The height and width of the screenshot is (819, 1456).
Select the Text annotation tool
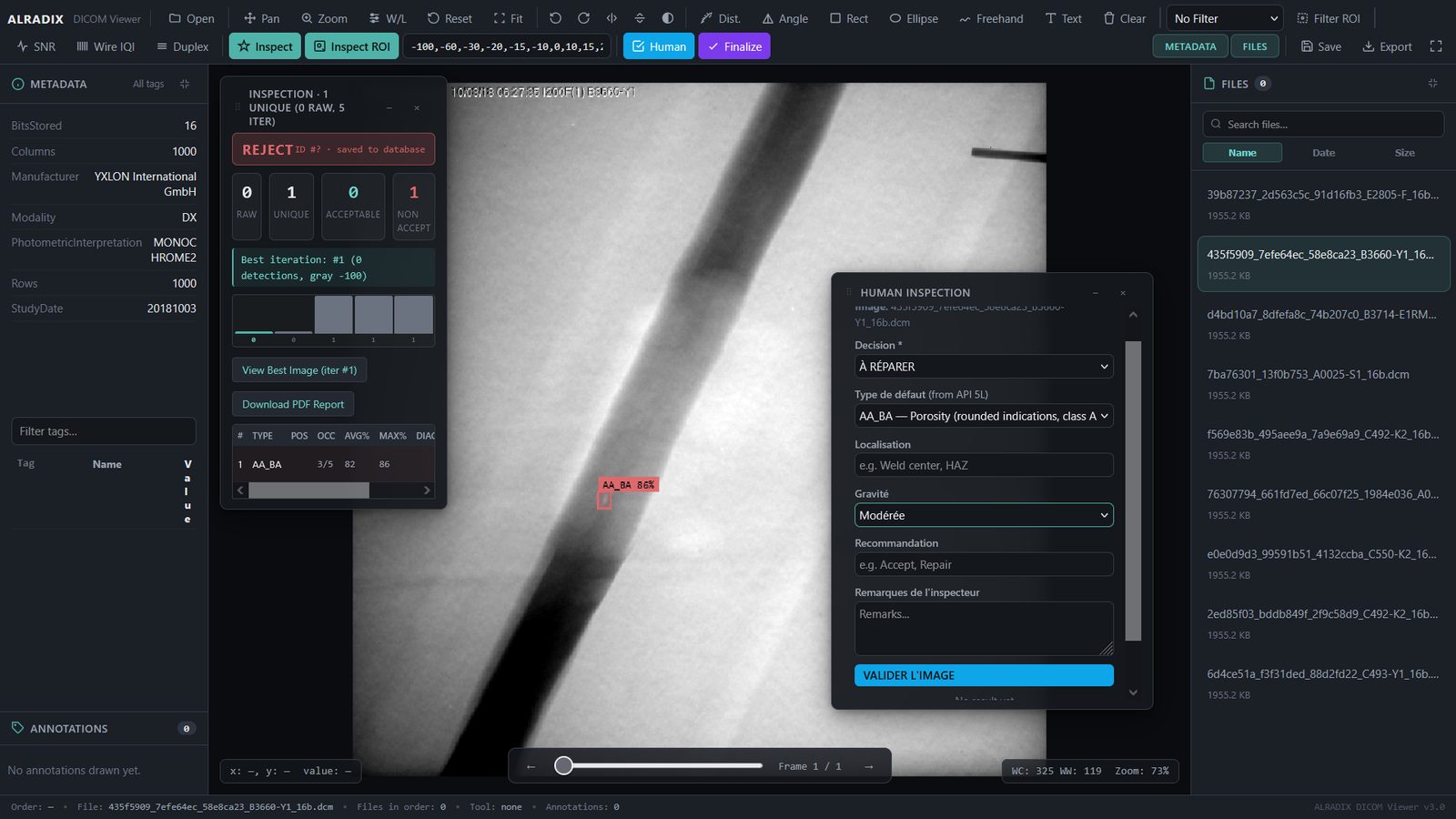click(x=1063, y=18)
